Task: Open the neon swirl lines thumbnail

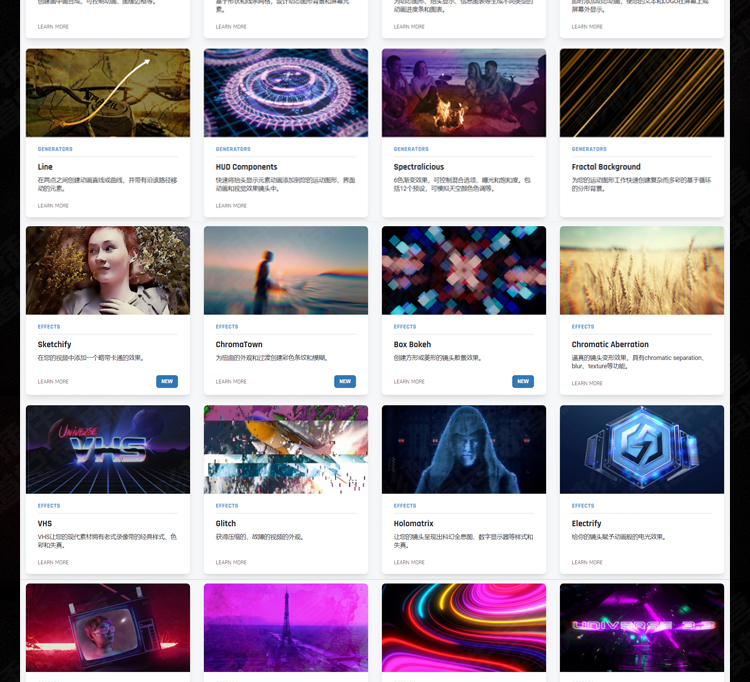Action: coord(464,627)
